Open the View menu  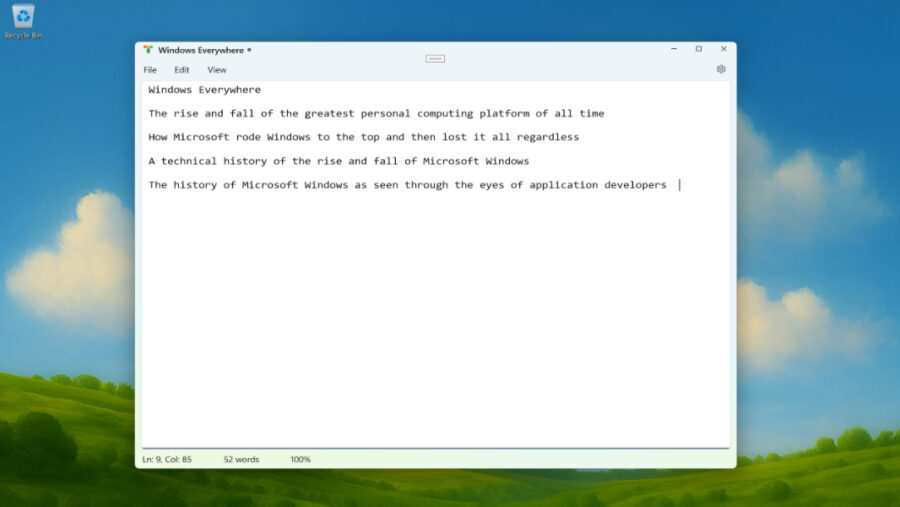click(x=217, y=70)
